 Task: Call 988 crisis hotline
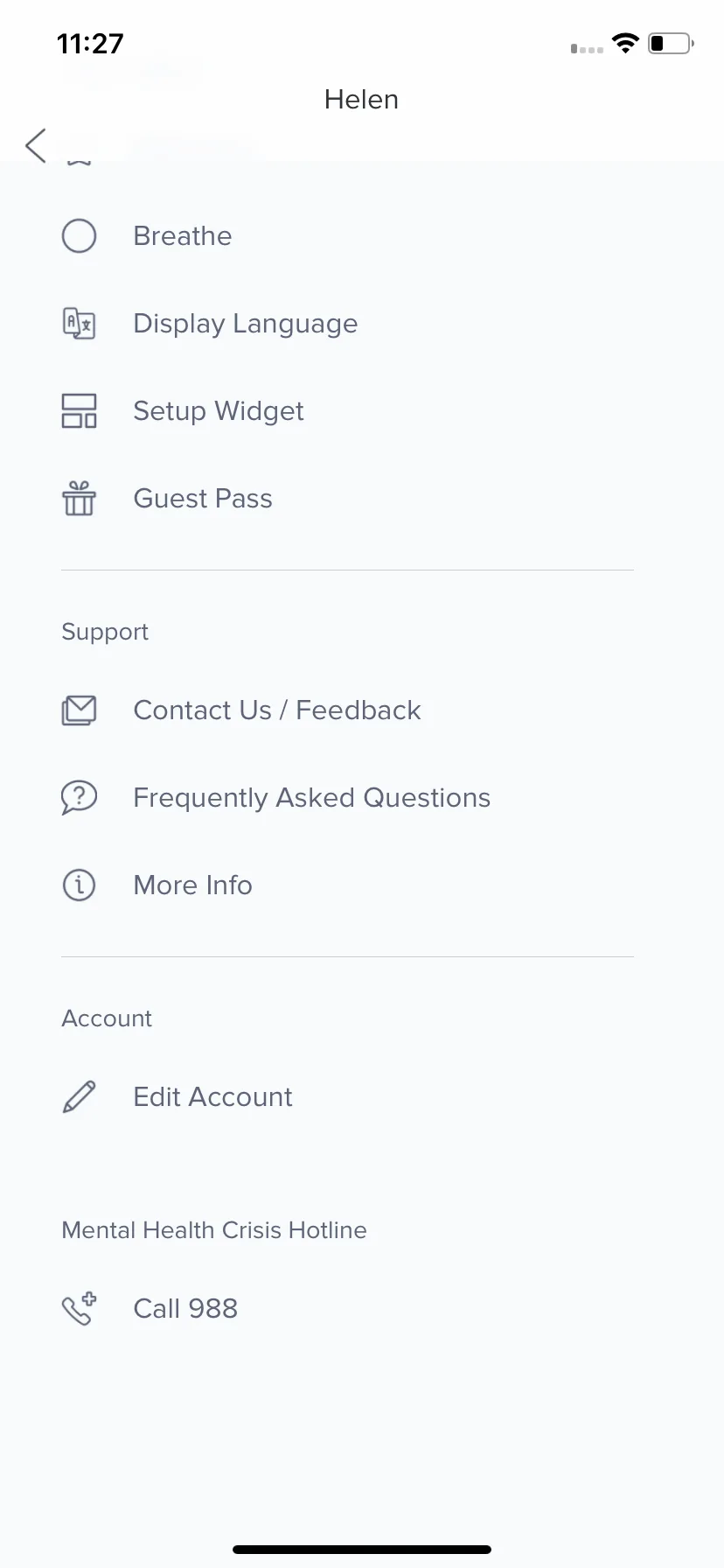click(x=347, y=1308)
